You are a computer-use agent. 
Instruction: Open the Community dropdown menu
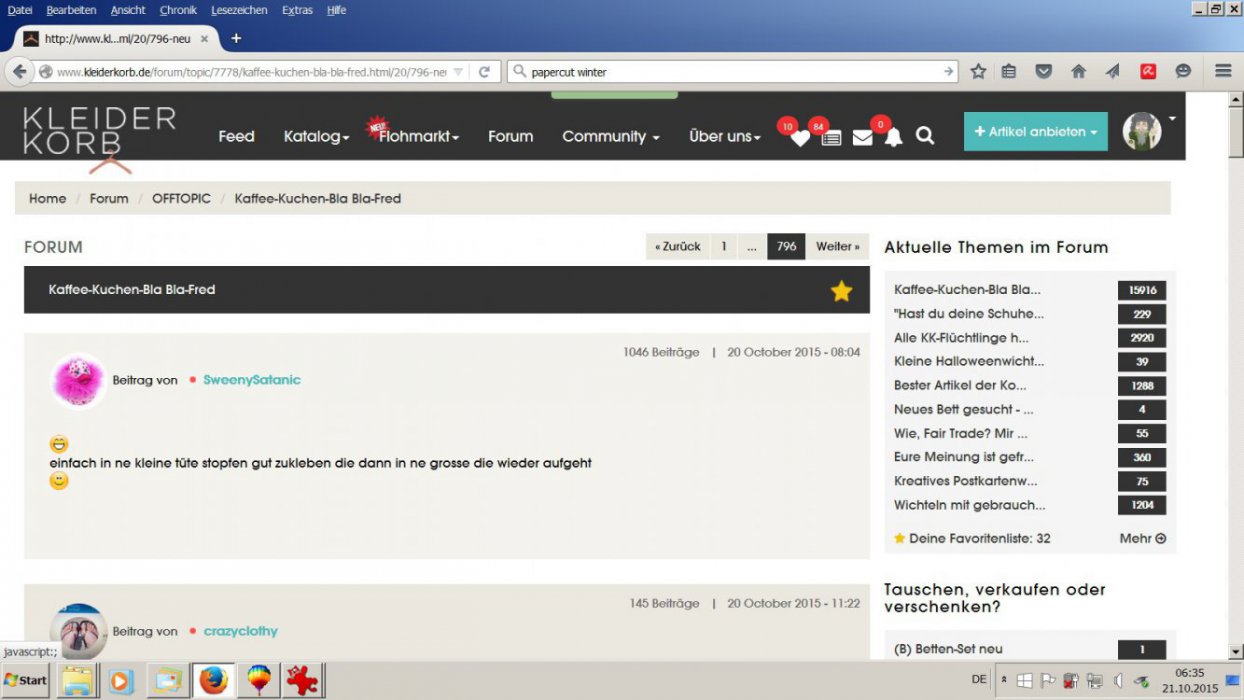click(x=610, y=137)
